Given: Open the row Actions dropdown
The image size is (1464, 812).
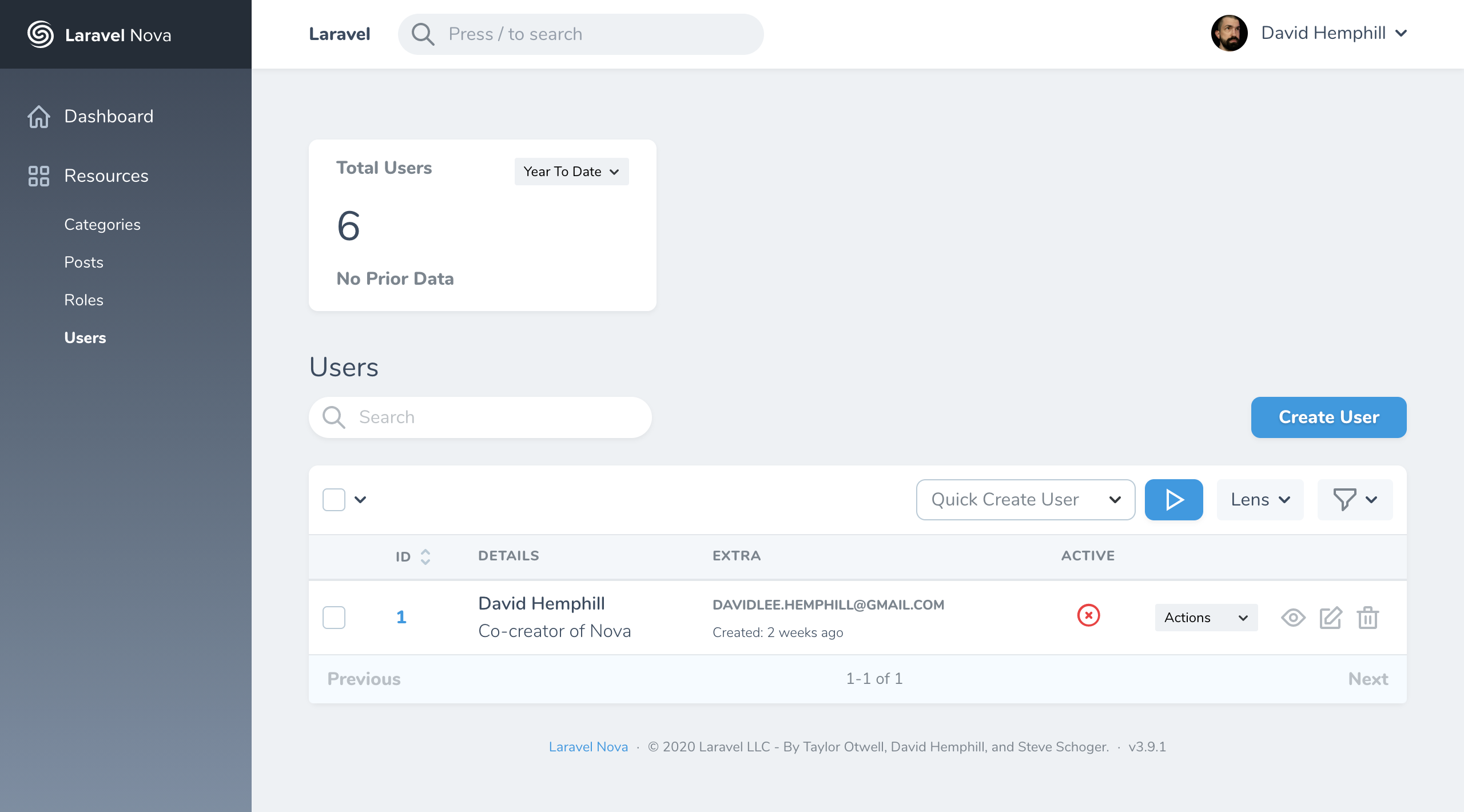Looking at the screenshot, I should click(1207, 618).
